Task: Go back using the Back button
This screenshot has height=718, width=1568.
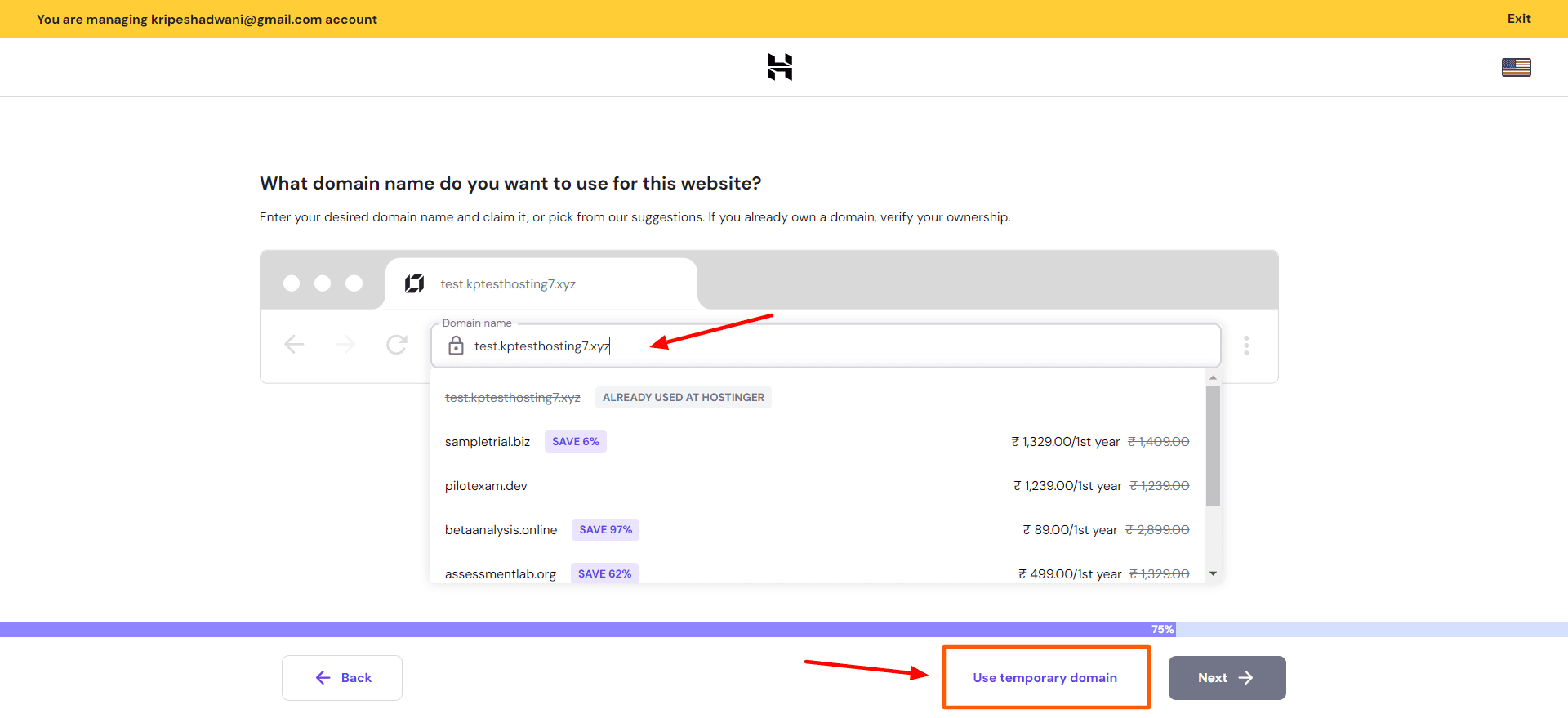Action: click(x=342, y=678)
